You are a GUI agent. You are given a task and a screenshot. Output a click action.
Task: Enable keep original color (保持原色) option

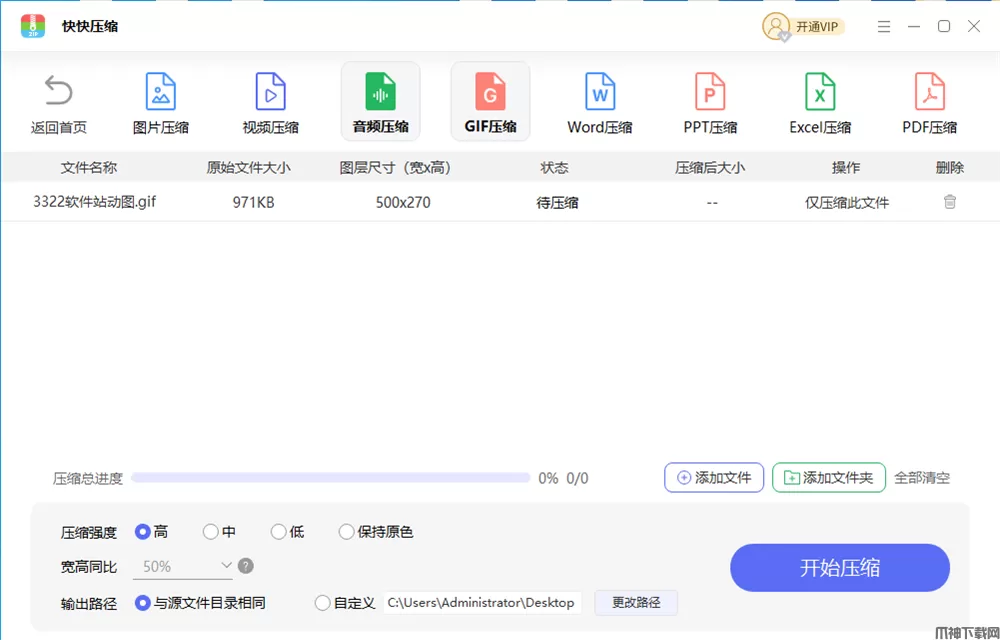[x=346, y=532]
